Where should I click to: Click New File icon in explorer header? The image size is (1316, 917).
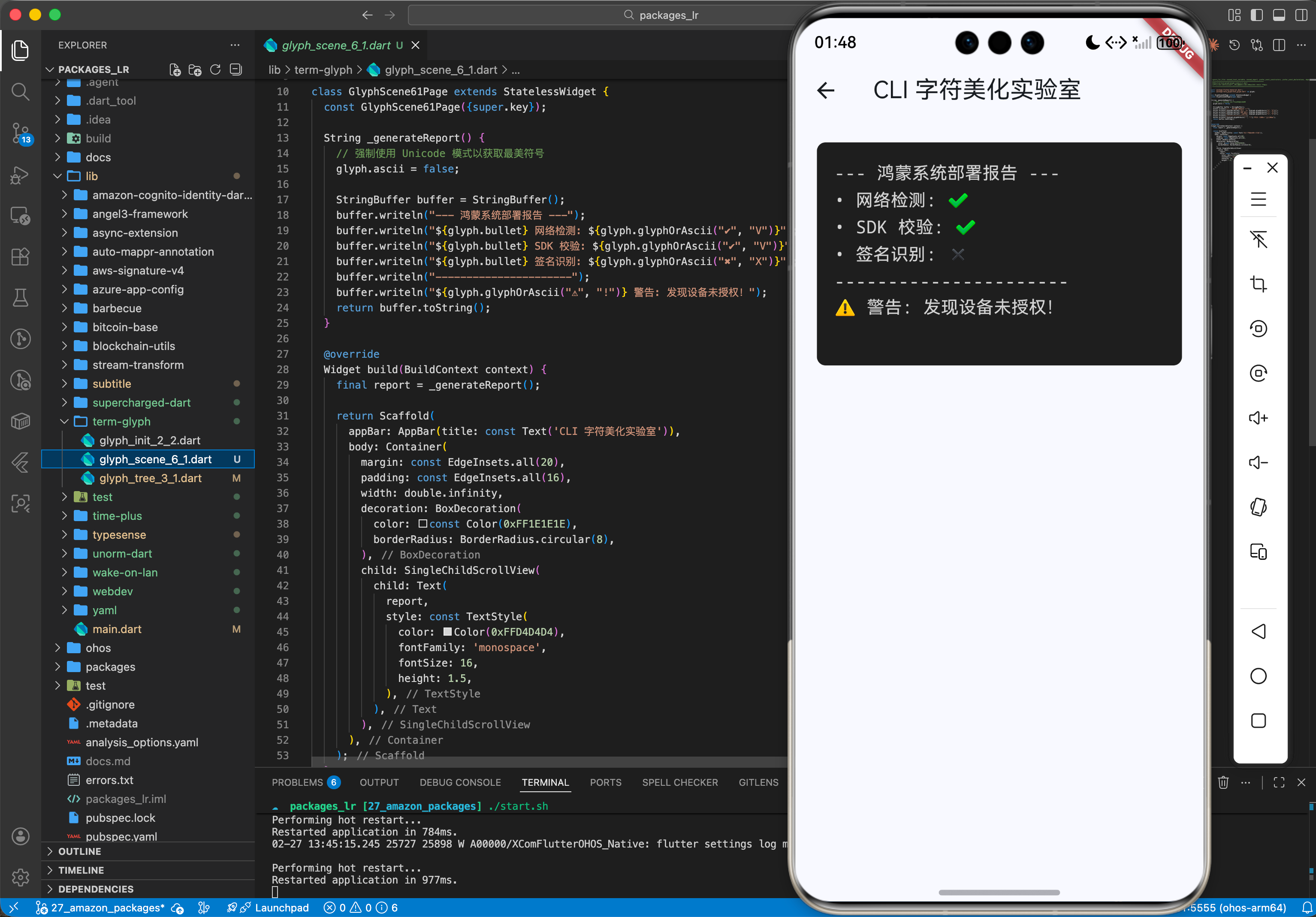pyautogui.click(x=175, y=70)
